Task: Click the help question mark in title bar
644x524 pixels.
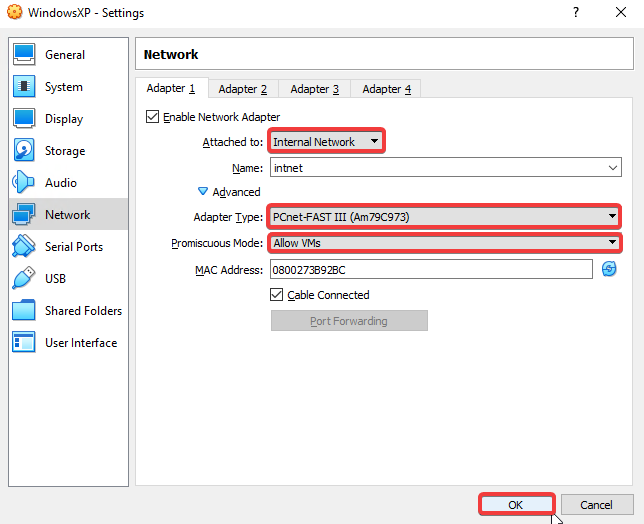Action: pos(576,12)
